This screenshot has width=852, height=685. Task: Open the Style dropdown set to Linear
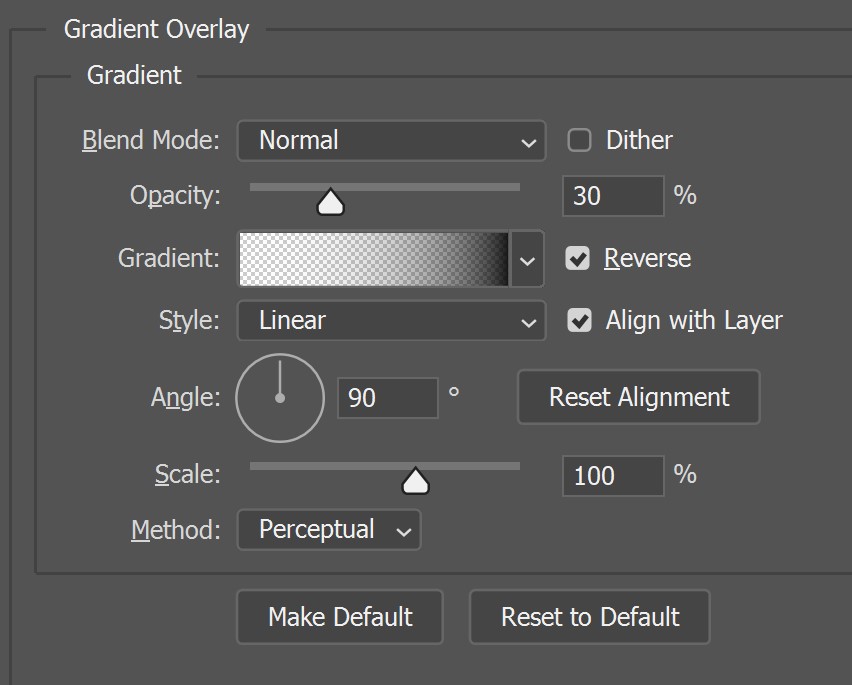coord(391,320)
